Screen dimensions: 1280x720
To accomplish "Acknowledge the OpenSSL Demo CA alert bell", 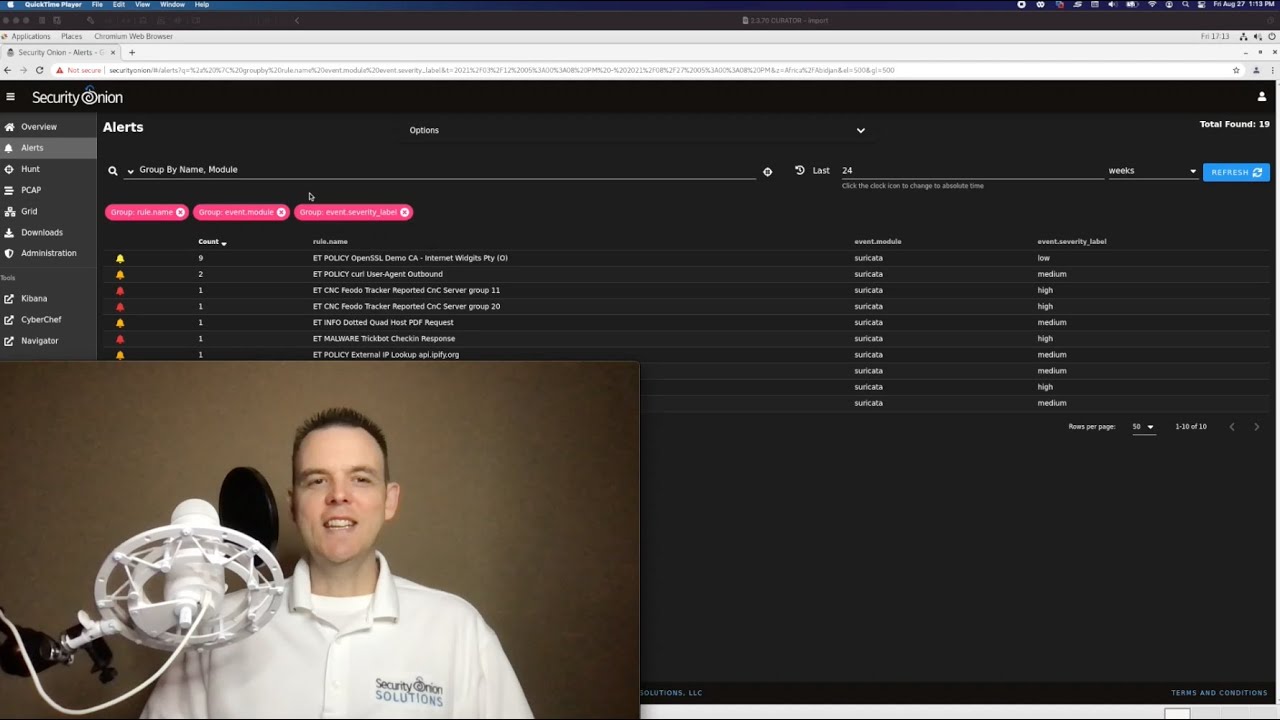I will pos(120,258).
